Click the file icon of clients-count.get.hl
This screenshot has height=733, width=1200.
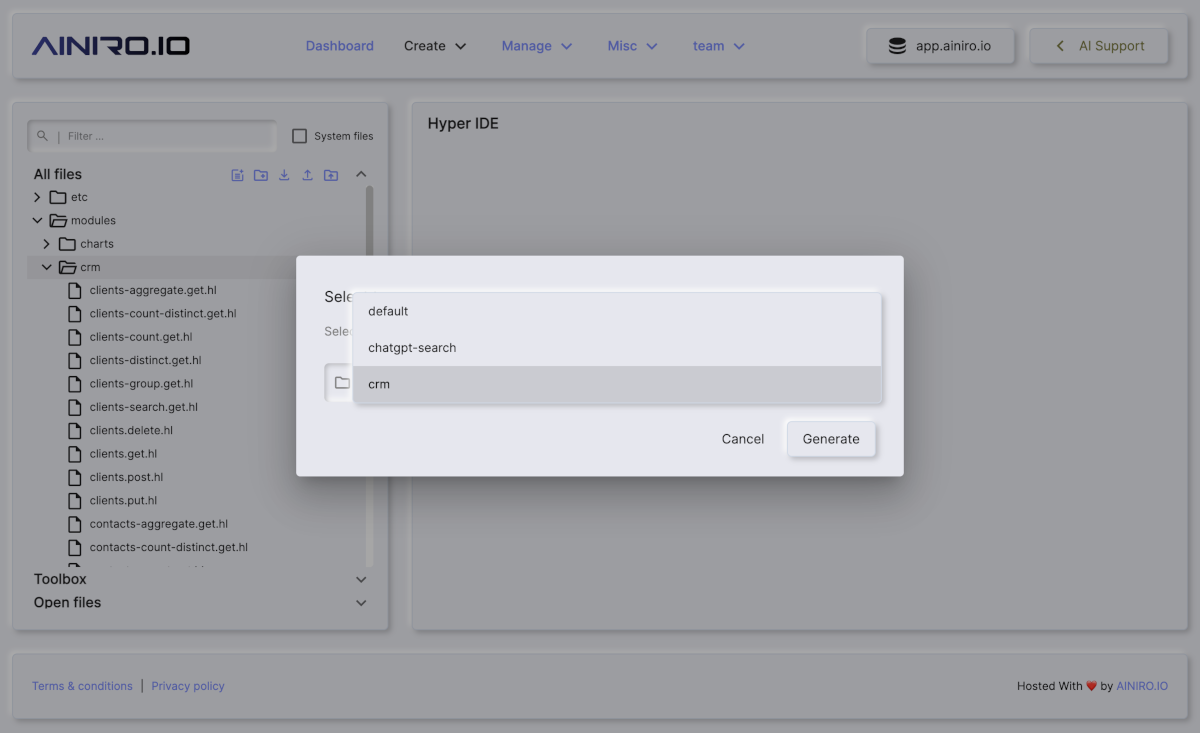75,337
